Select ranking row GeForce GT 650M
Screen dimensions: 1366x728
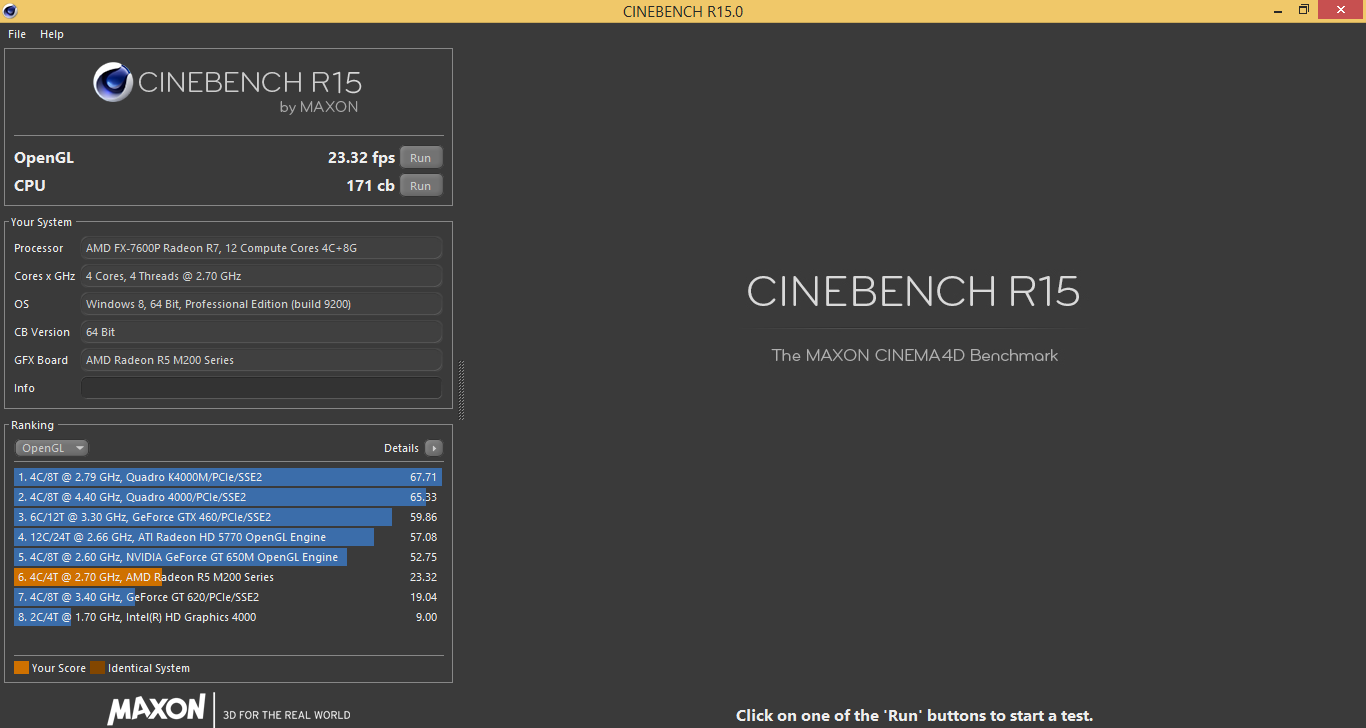228,557
